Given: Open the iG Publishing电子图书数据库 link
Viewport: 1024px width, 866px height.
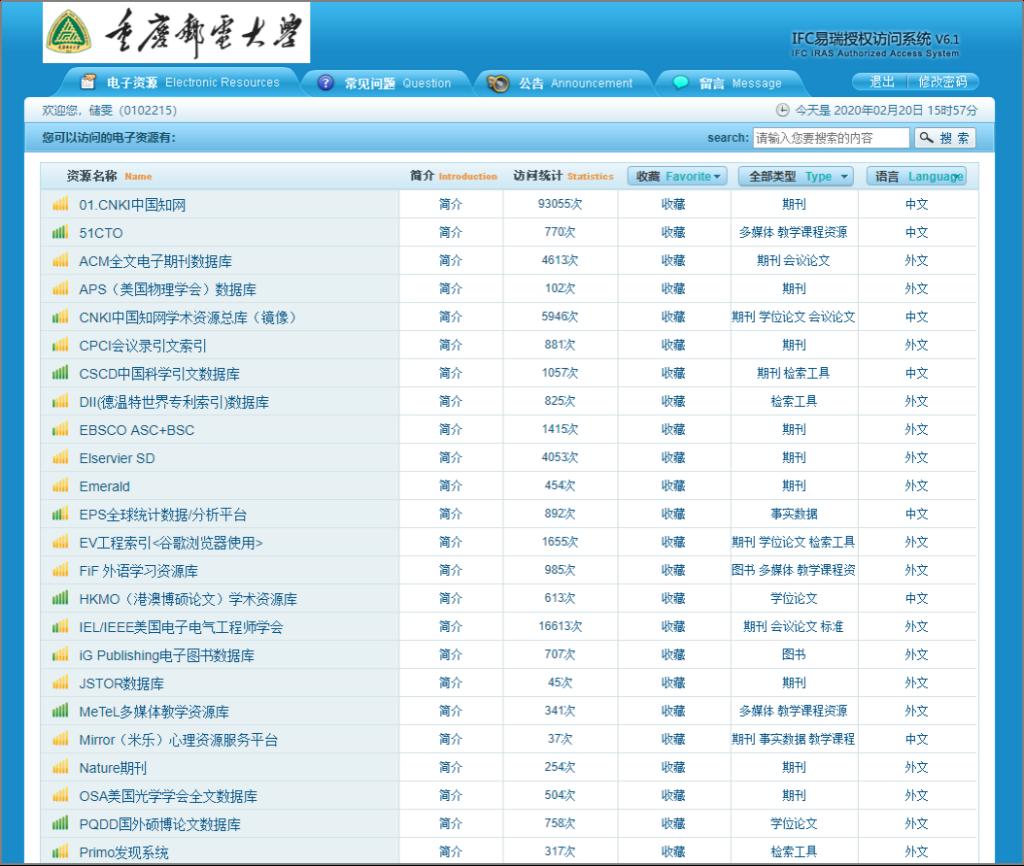Looking at the screenshot, I should [167, 656].
